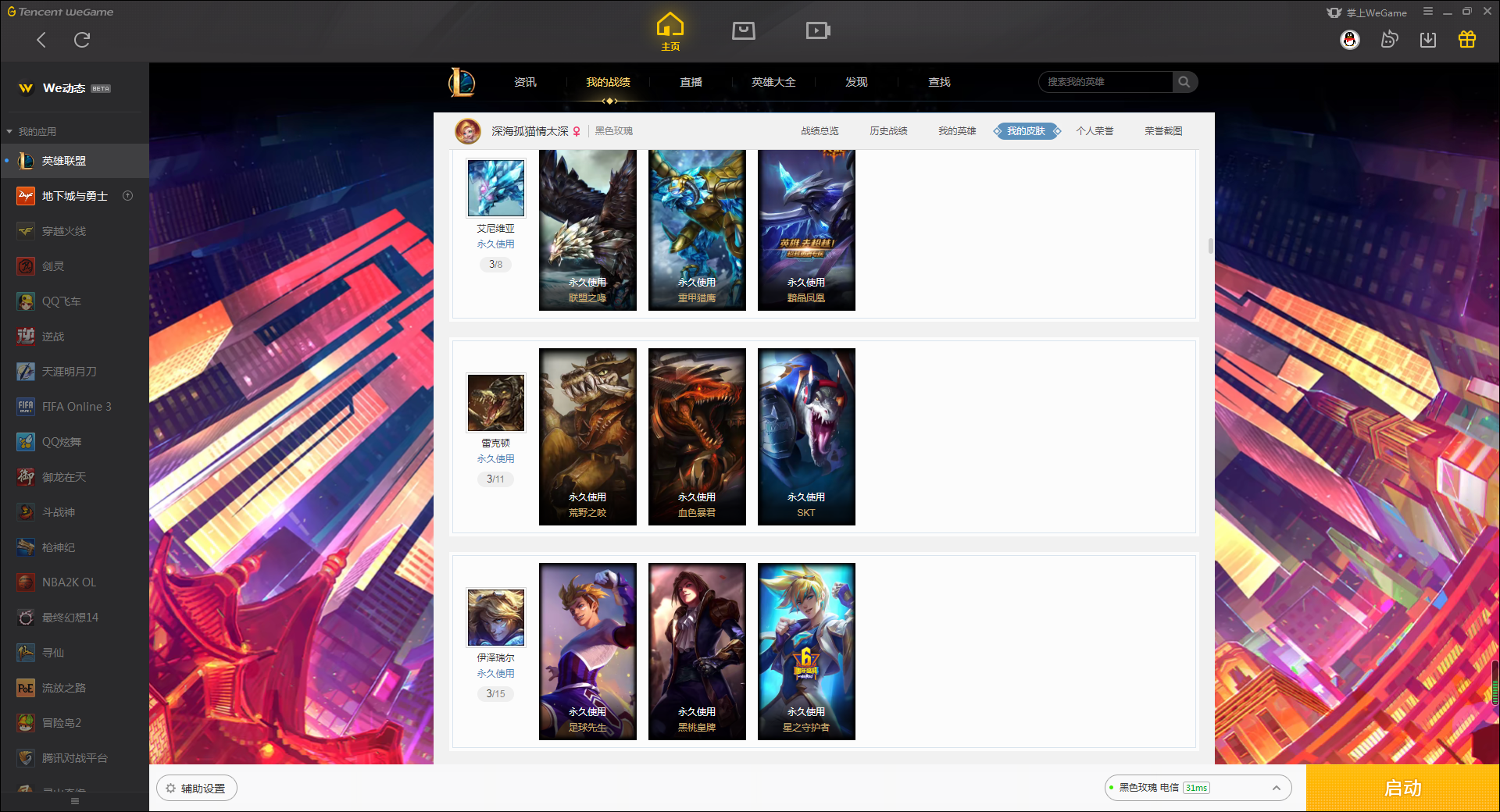Viewport: 1500px width, 812px height.
Task: Open 荣誉截图 sub-tab
Action: point(1163,131)
